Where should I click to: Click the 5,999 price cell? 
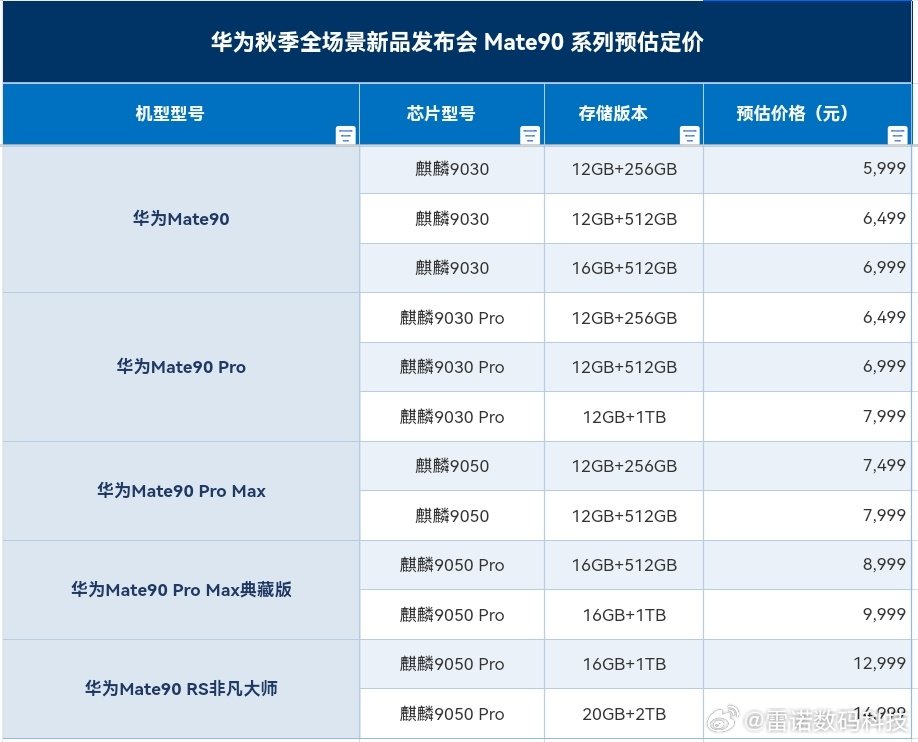(x=808, y=169)
